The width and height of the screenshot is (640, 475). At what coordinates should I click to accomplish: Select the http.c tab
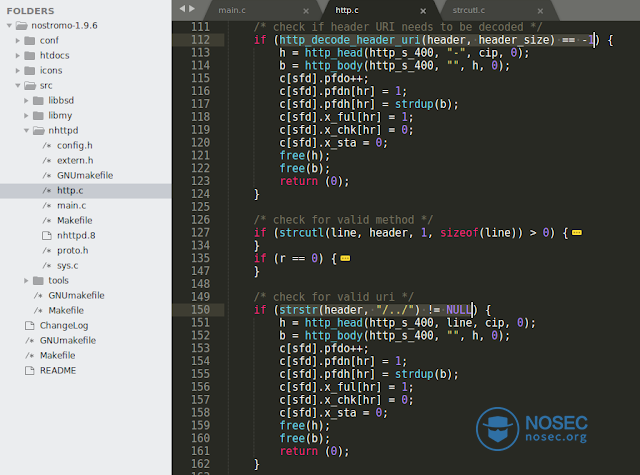pyautogui.click(x=347, y=10)
